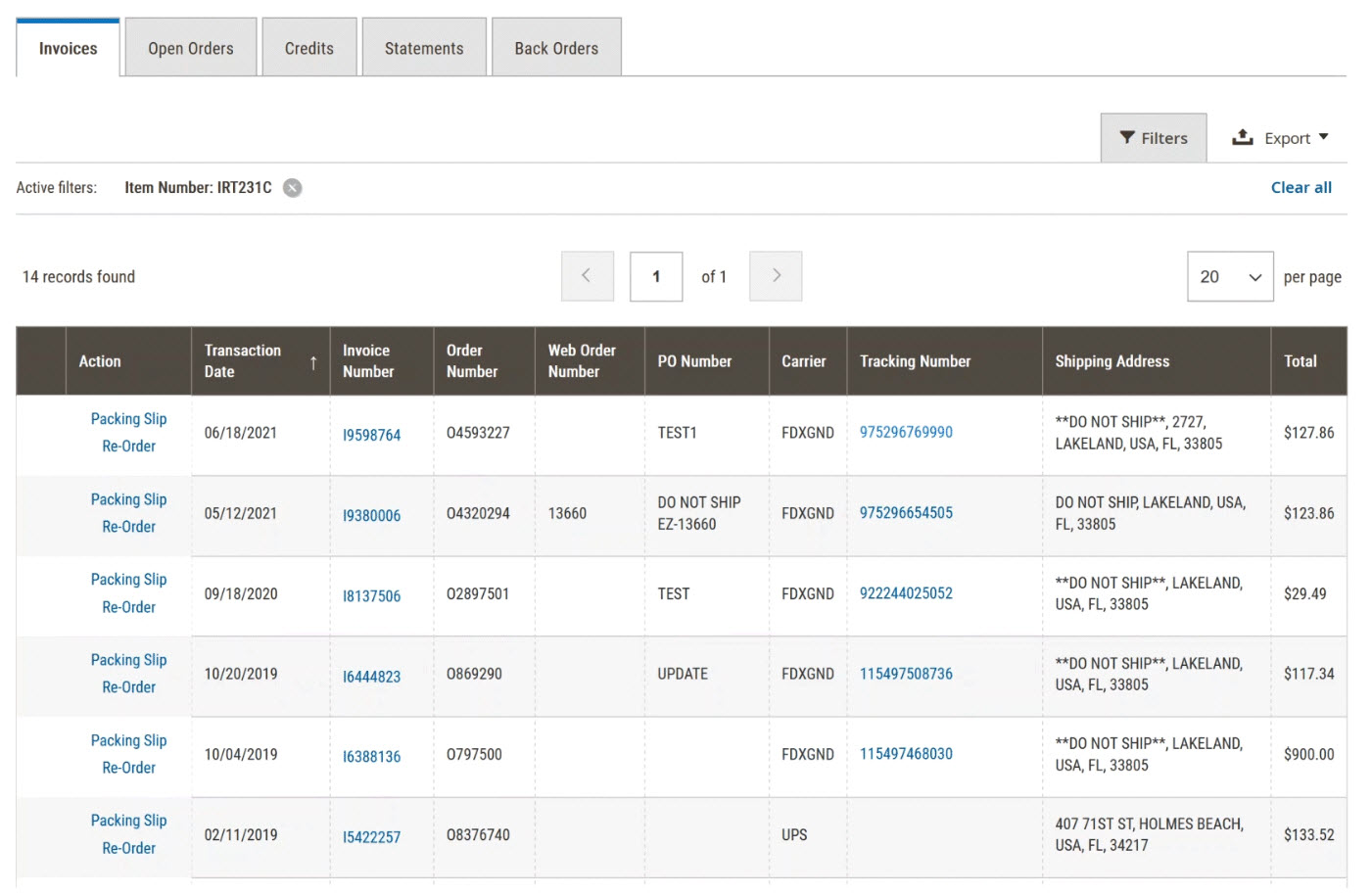Switch to the Open Orders tab
This screenshot has height=895, width=1372.
[191, 48]
